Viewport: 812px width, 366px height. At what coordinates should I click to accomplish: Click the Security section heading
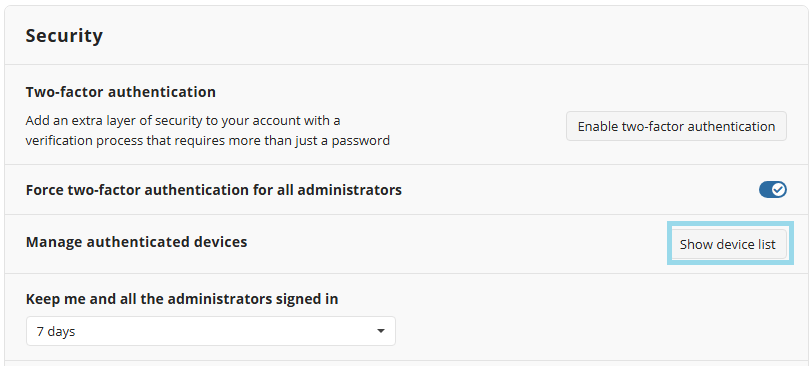coord(64,36)
